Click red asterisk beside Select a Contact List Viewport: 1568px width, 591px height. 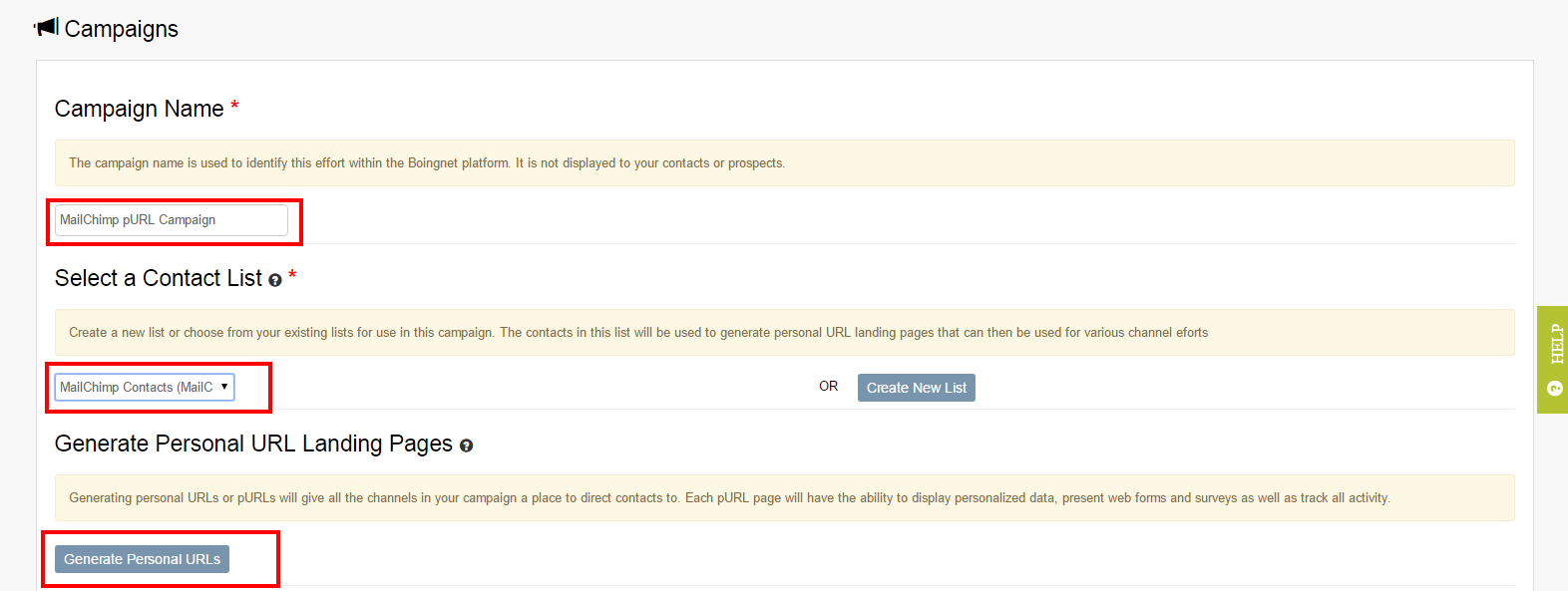pyautogui.click(x=292, y=275)
